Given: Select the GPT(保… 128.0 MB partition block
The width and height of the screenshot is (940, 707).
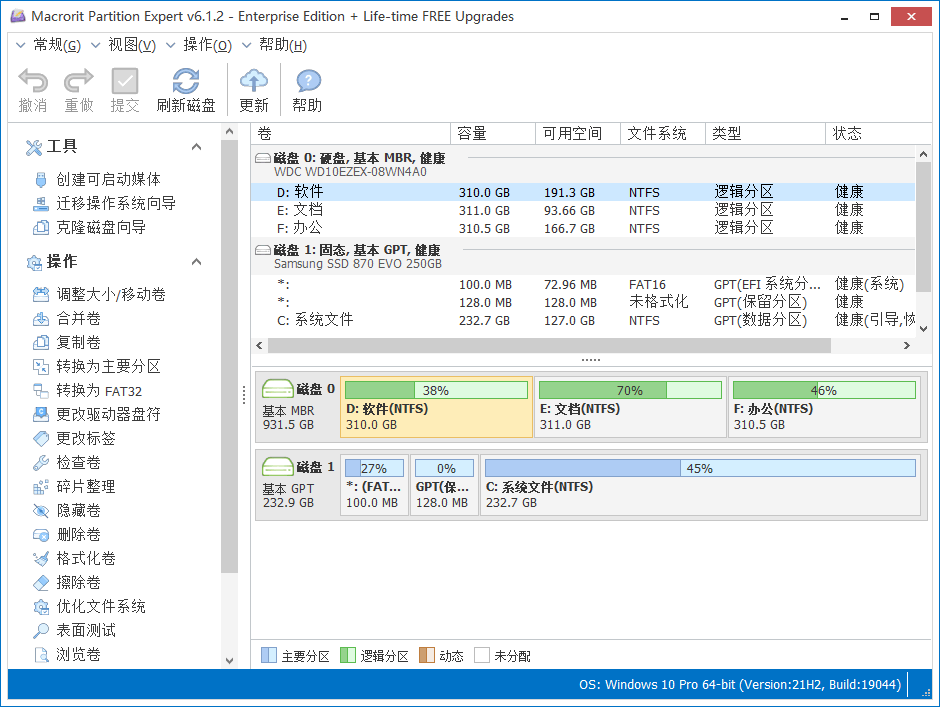Looking at the screenshot, I should [444, 485].
